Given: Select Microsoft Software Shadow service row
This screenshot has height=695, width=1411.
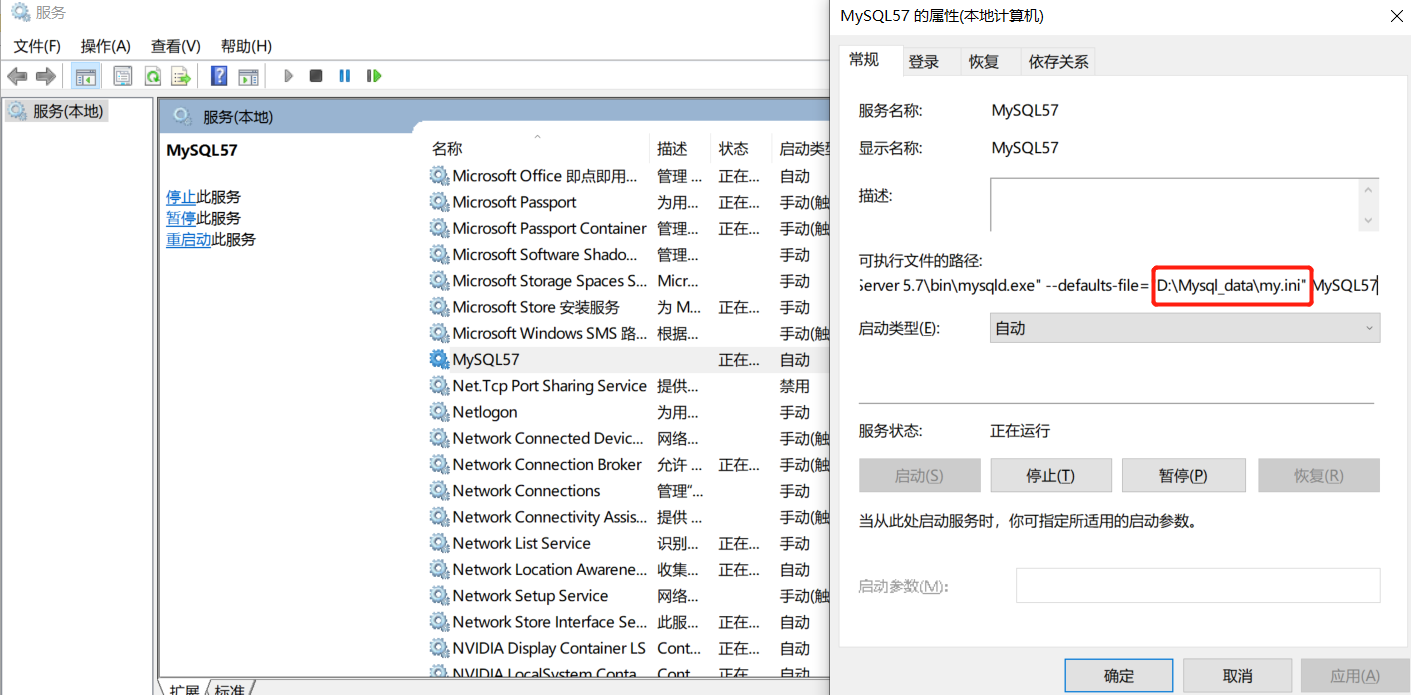Looking at the screenshot, I should 628,255.
